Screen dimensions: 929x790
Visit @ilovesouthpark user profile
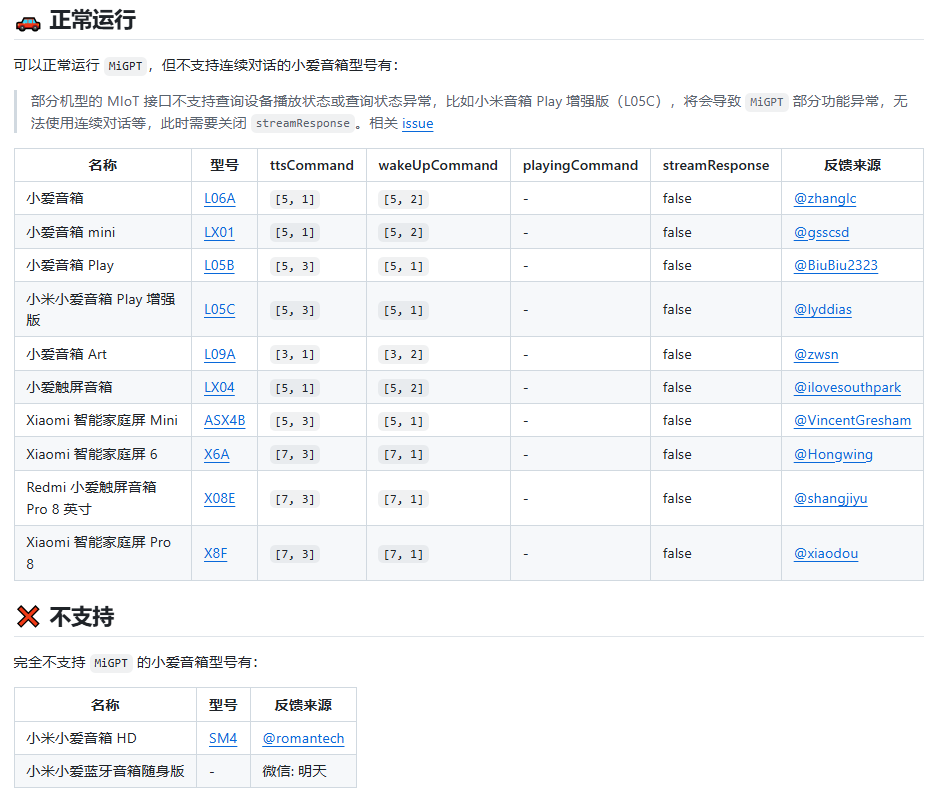[847, 388]
